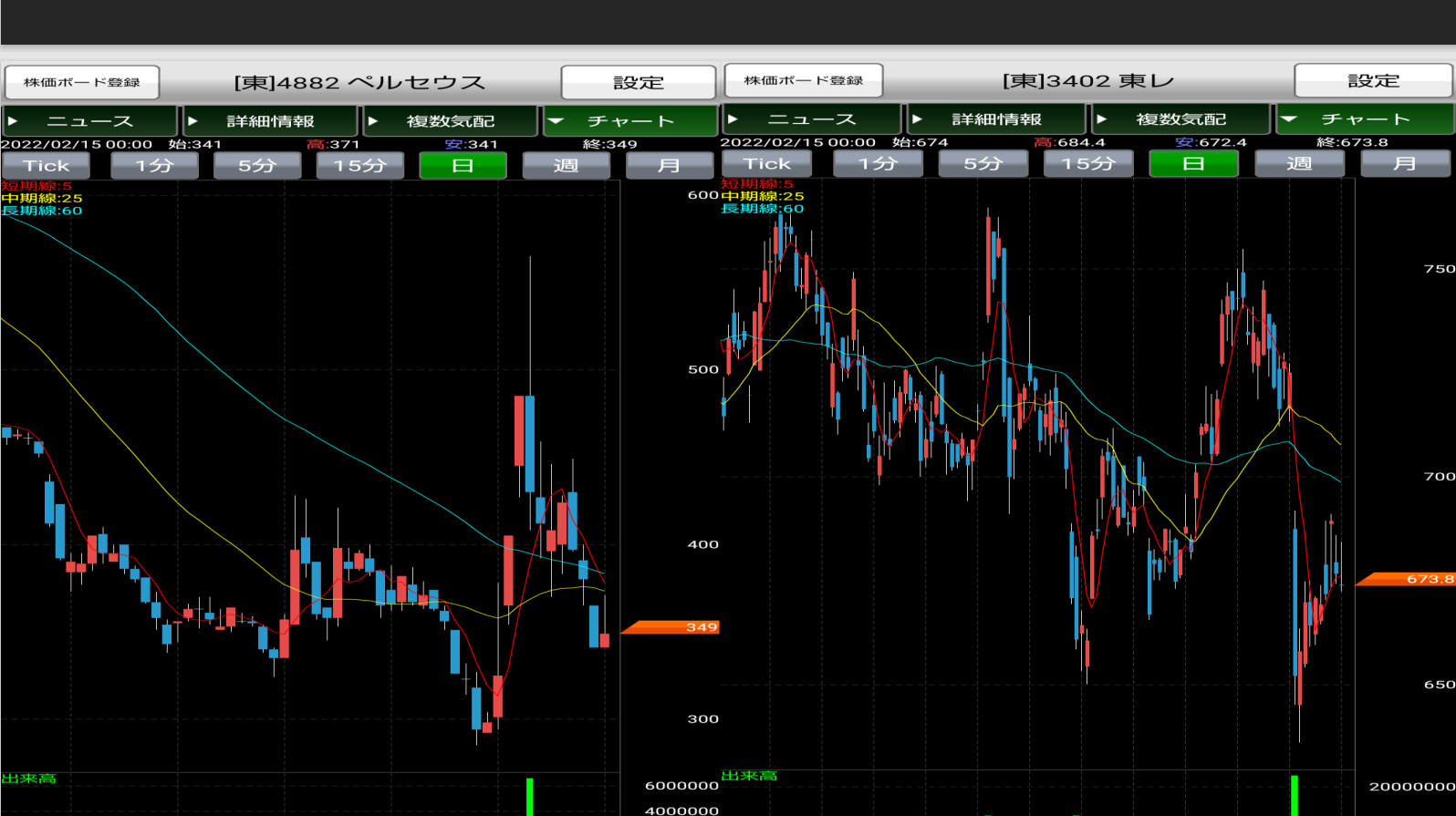Viewport: 1456px width, 816px height.
Task: Click 株価ボード登録 for Perseus stock
Action: coord(82,83)
